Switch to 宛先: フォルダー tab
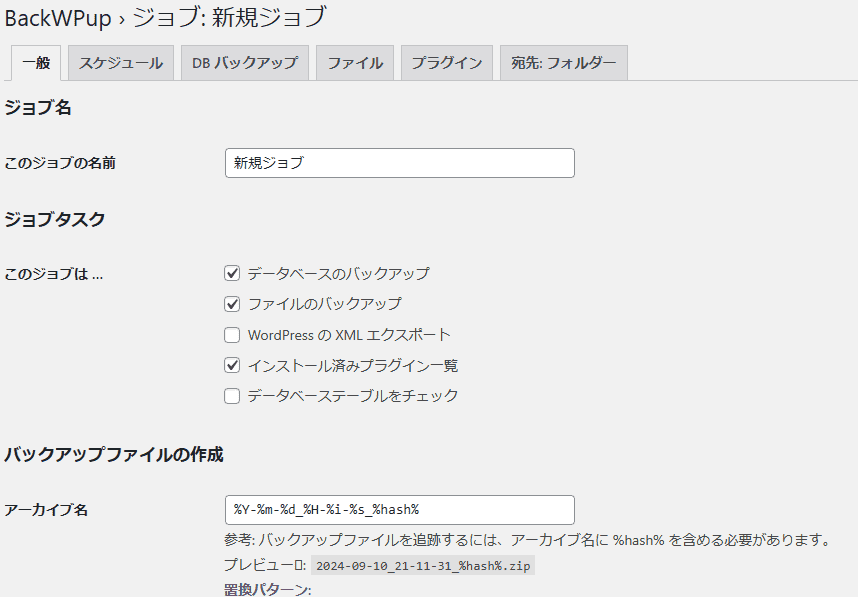Screen dimensions: 858x597 pyautogui.click(x=564, y=62)
